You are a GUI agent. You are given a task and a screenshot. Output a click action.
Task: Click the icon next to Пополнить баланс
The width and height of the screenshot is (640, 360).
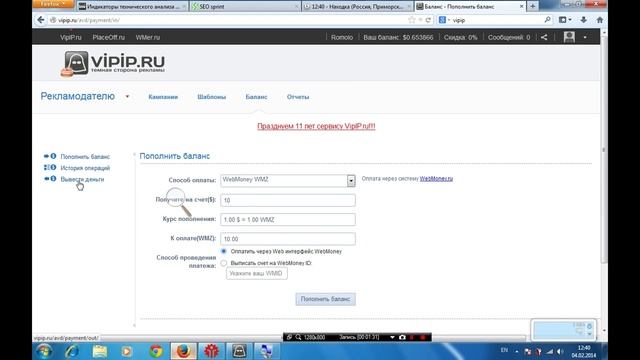[50, 156]
